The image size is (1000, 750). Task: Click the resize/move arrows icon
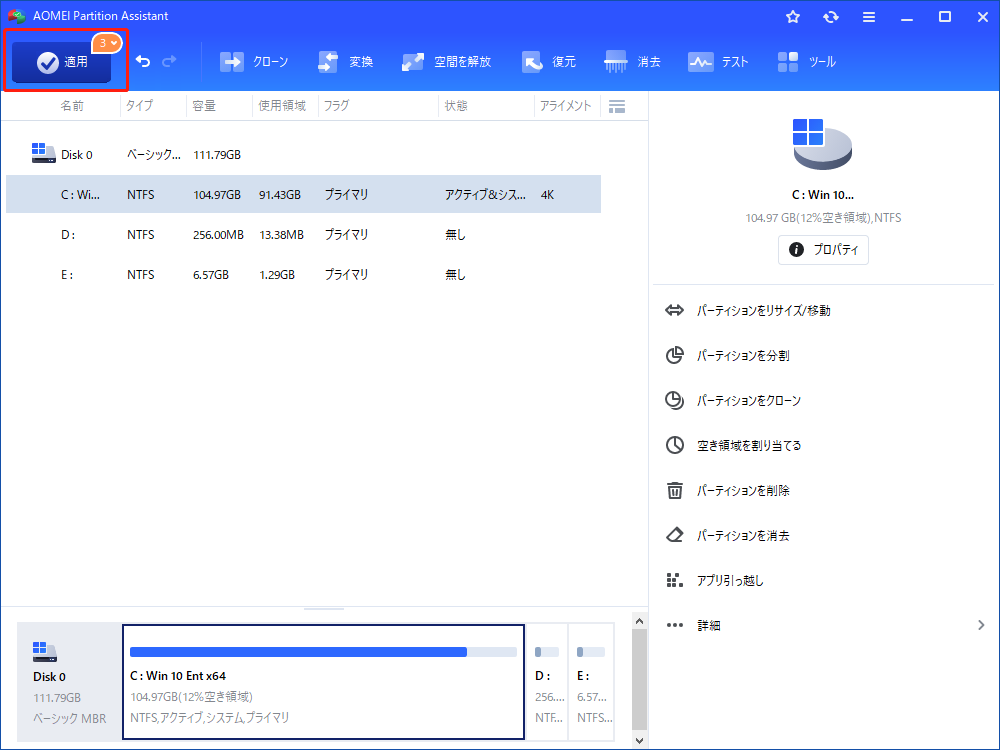[x=674, y=311]
